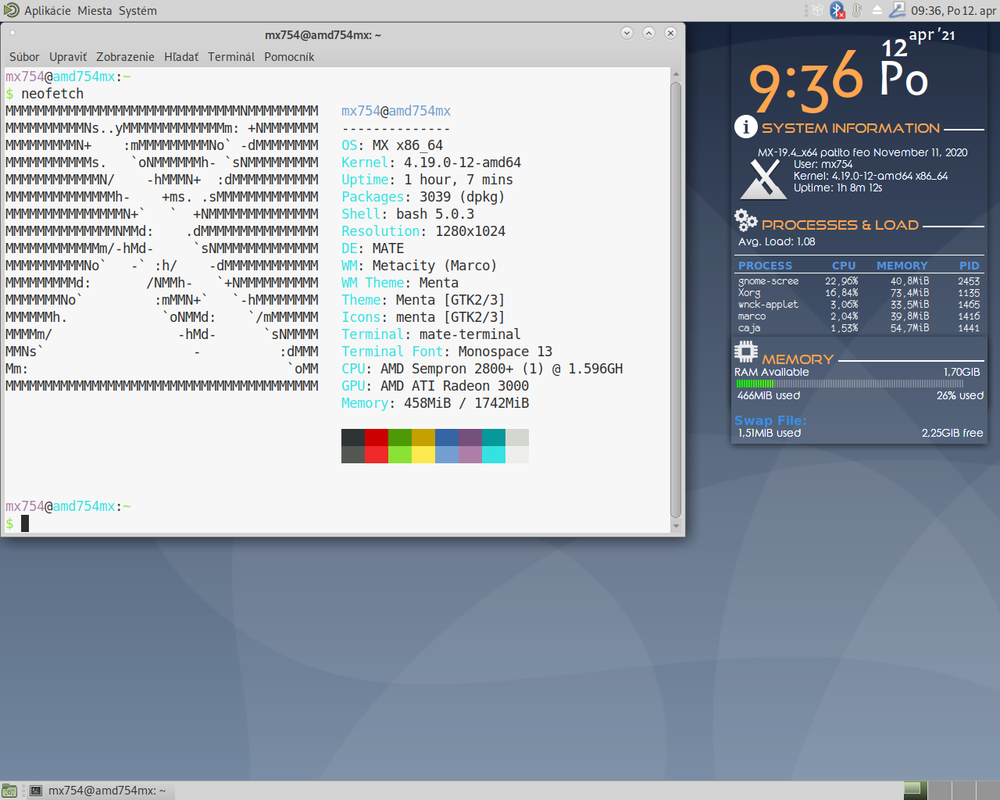Click the large 9:36 clock on desktop widget

pyautogui.click(x=805, y=82)
